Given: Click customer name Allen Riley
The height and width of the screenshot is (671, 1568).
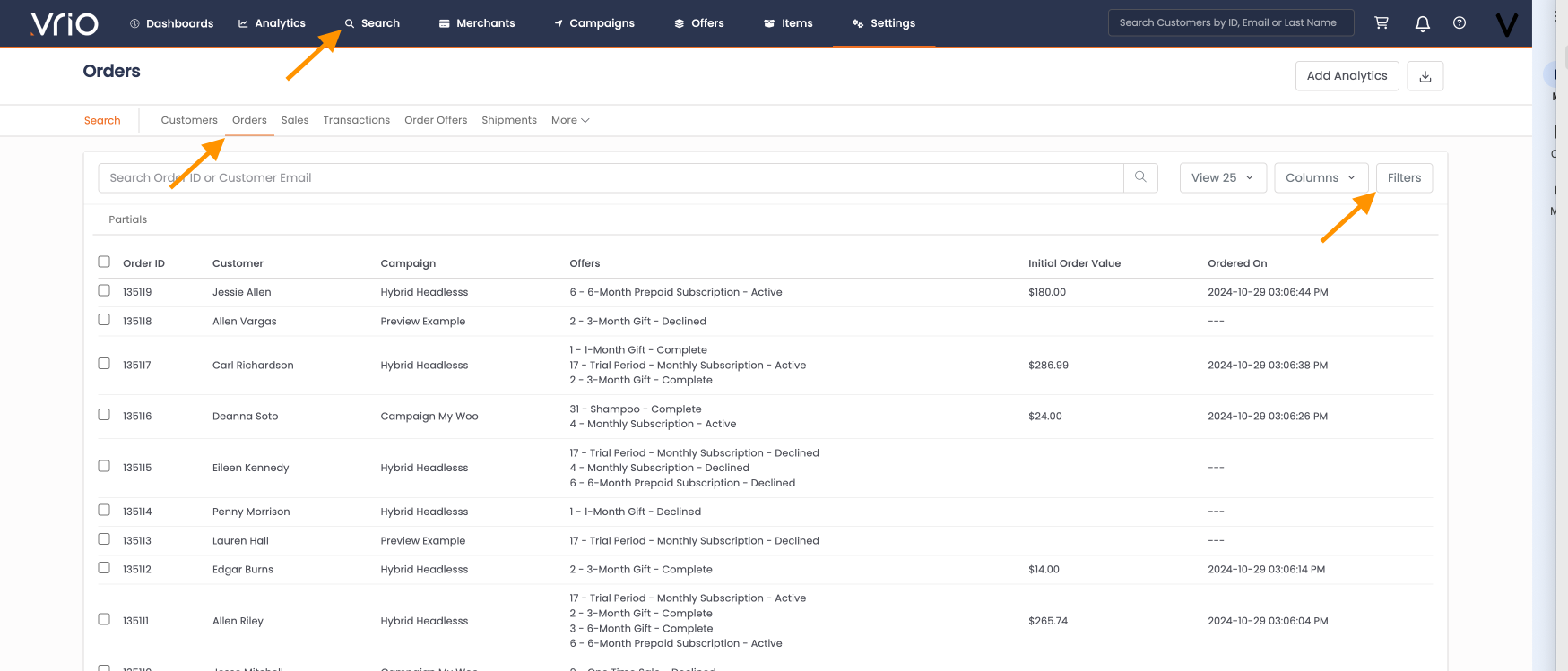Looking at the screenshot, I should (238, 621).
